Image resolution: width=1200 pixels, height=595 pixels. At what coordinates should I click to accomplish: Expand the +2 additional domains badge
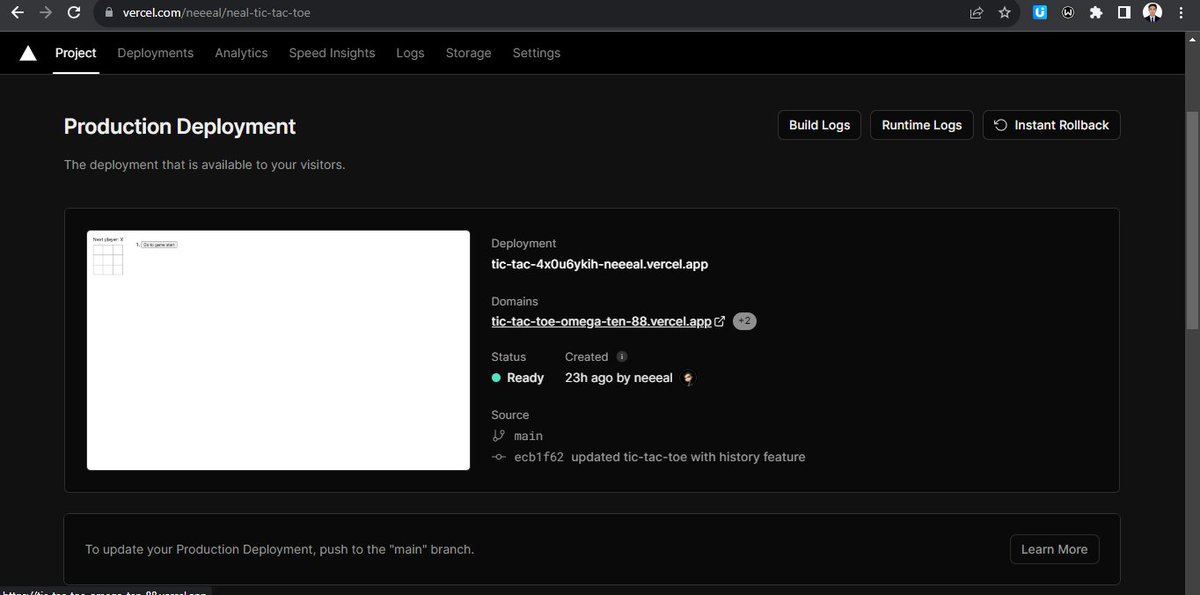(744, 321)
